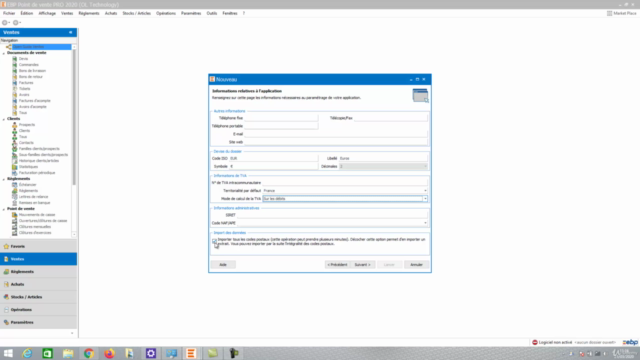640x360 pixels.
Task: Click the Site web input field
Action: (x=336, y=142)
